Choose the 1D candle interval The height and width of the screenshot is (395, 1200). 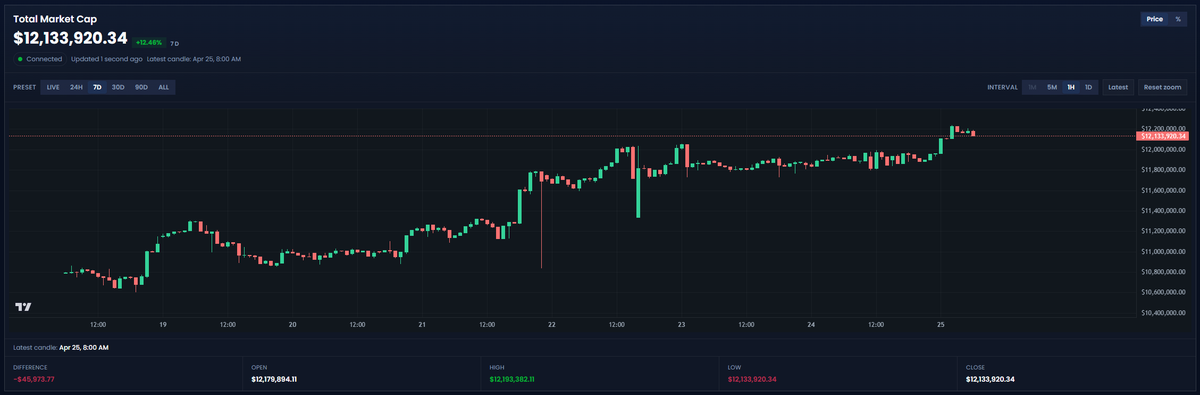point(1088,87)
